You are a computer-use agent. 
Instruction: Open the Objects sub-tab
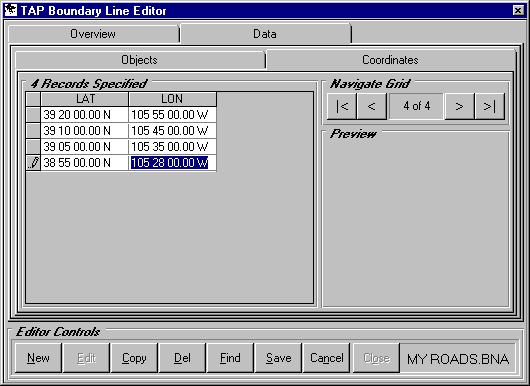pos(140,60)
